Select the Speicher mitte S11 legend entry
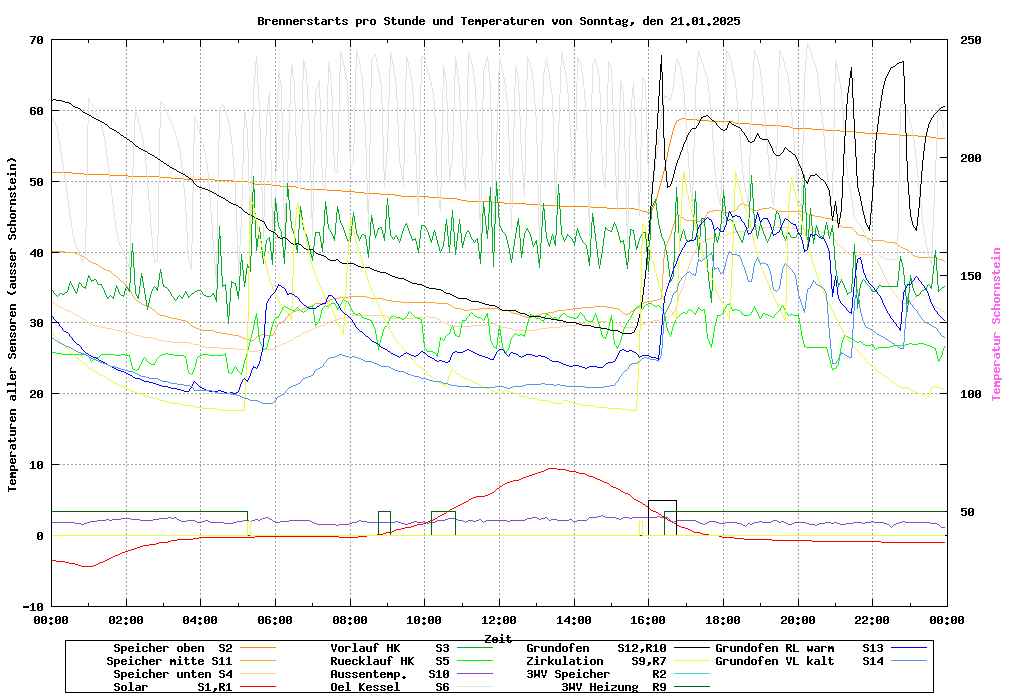Screen dimensions: 1024x700 click(169, 661)
